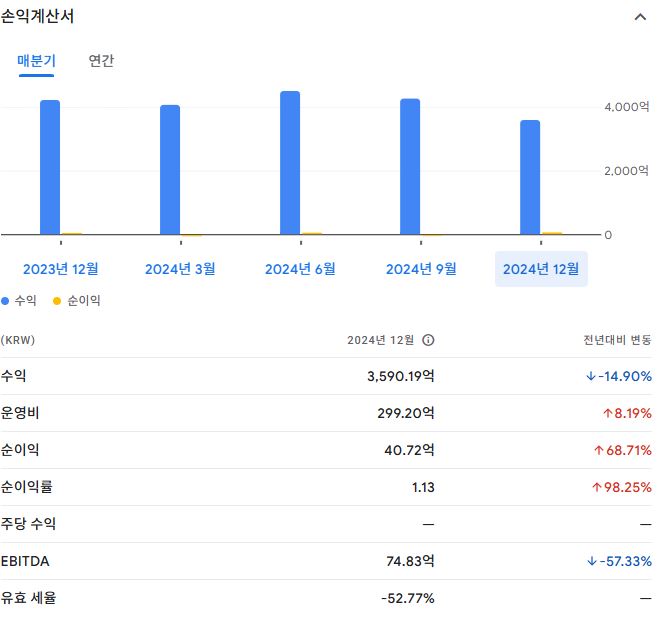Image resolution: width=662 pixels, height=627 pixels.
Task: Click the 2024년 12월 revenue bar
Action: click(x=530, y=177)
